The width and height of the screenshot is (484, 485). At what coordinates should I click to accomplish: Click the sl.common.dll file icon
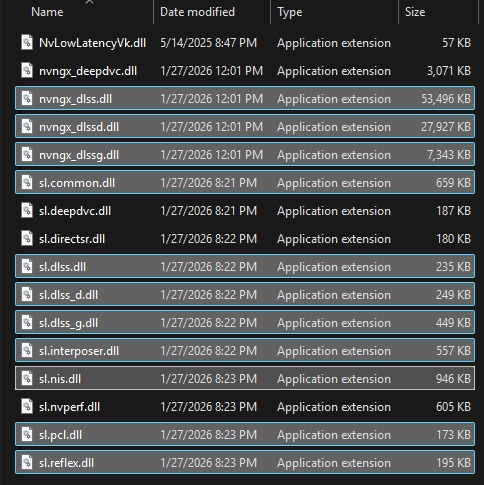(x=27, y=183)
